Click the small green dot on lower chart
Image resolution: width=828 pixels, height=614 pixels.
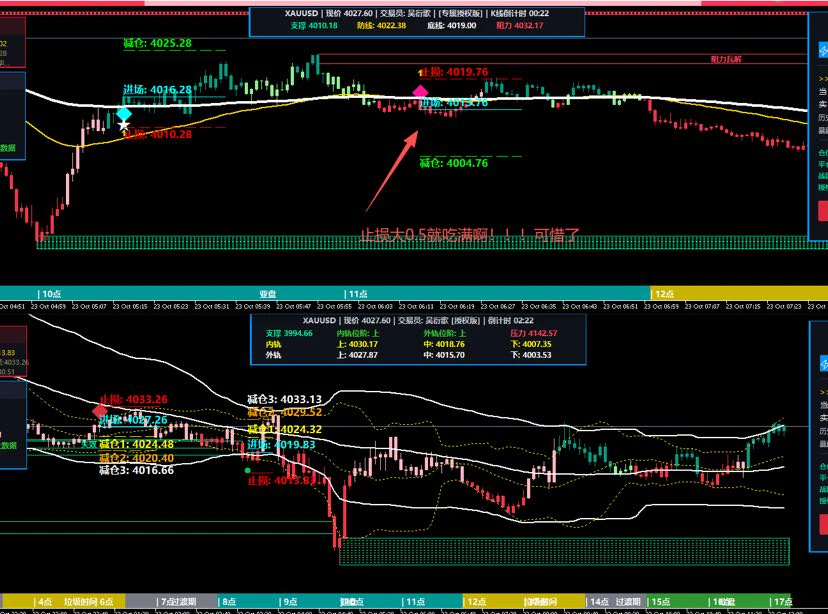point(248,470)
